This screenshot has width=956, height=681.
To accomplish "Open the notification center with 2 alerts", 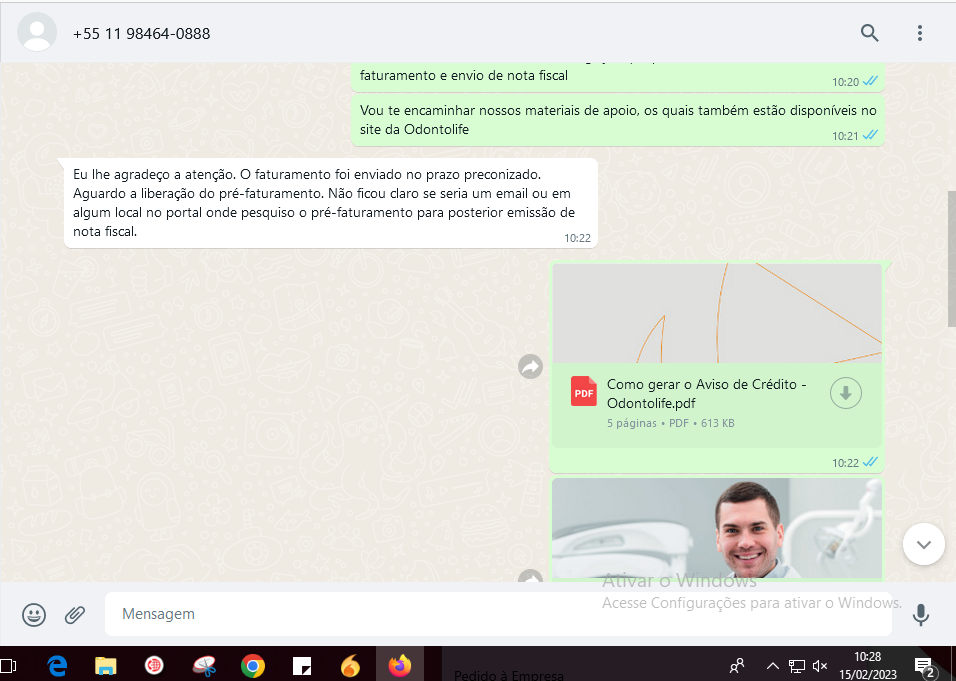I will pos(925,666).
